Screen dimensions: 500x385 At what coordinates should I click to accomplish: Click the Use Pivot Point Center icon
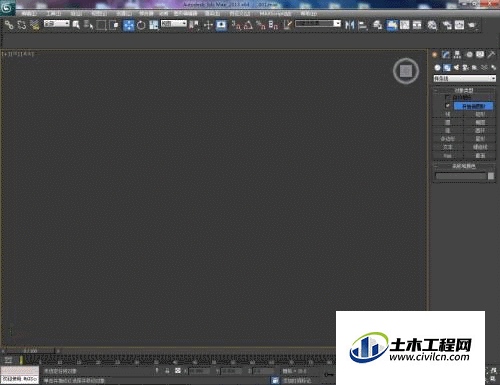194,25
